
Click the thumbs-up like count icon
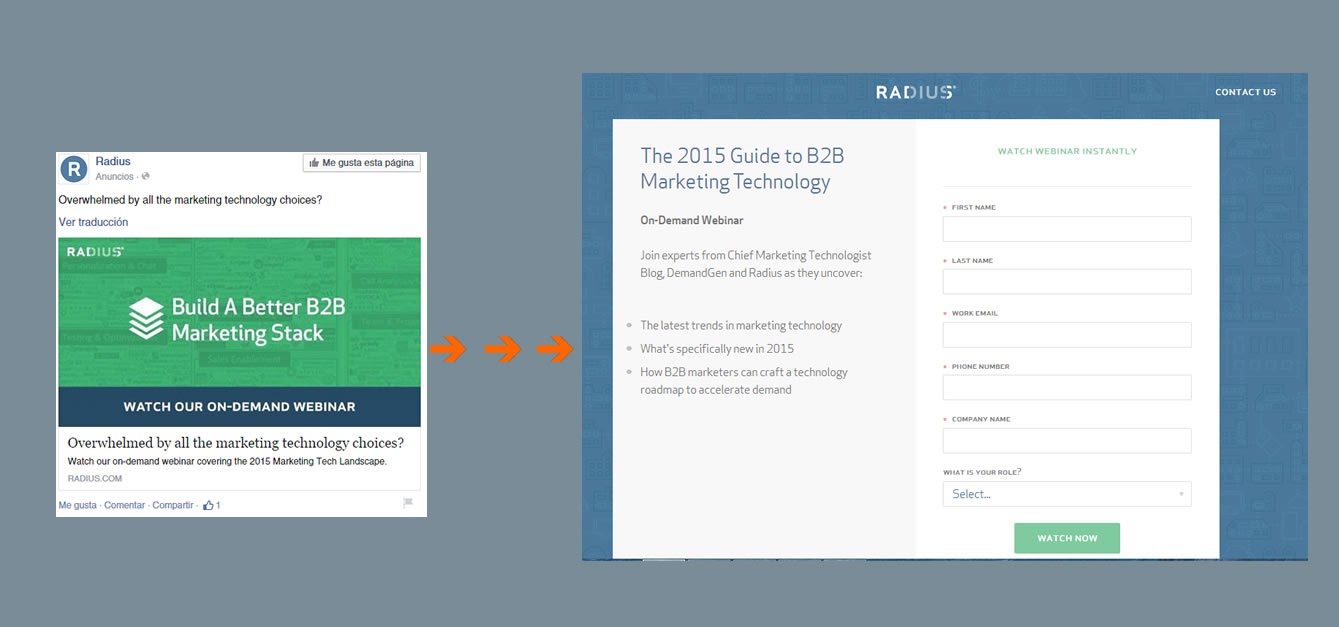click(209, 505)
